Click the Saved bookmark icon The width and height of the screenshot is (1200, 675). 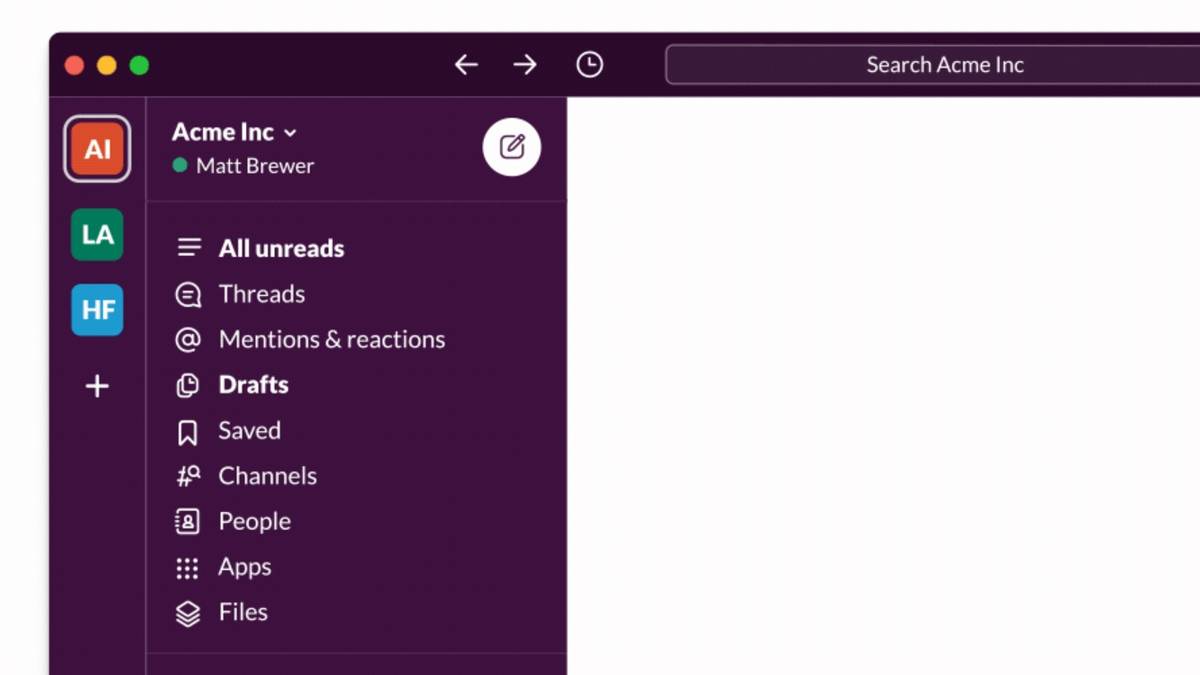187,431
